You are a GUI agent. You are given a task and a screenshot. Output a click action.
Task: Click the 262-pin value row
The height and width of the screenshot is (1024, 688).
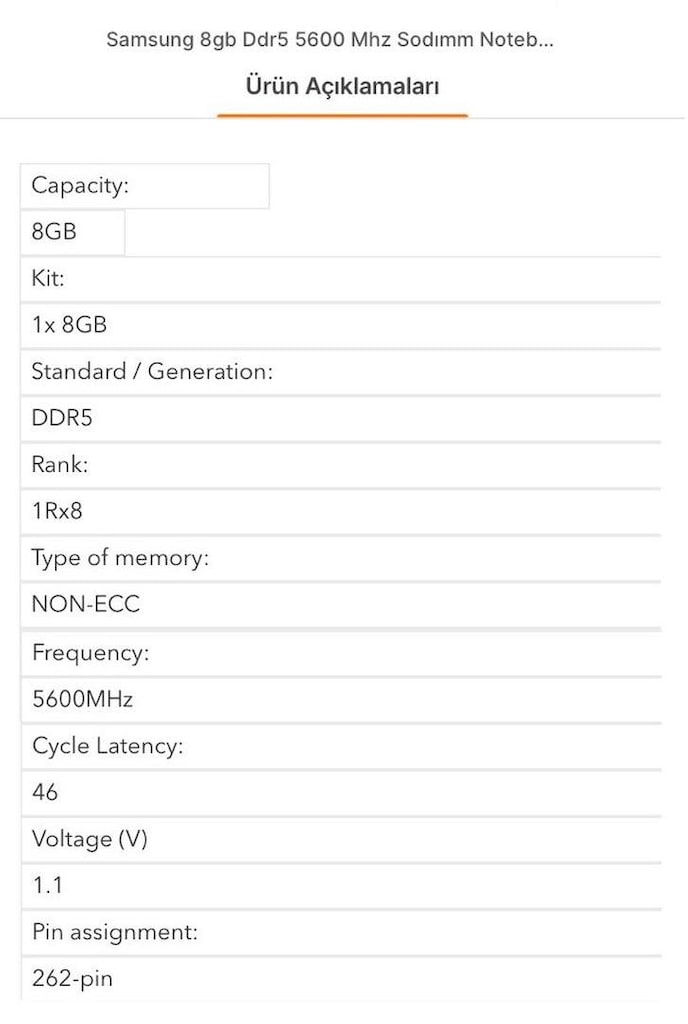341,979
